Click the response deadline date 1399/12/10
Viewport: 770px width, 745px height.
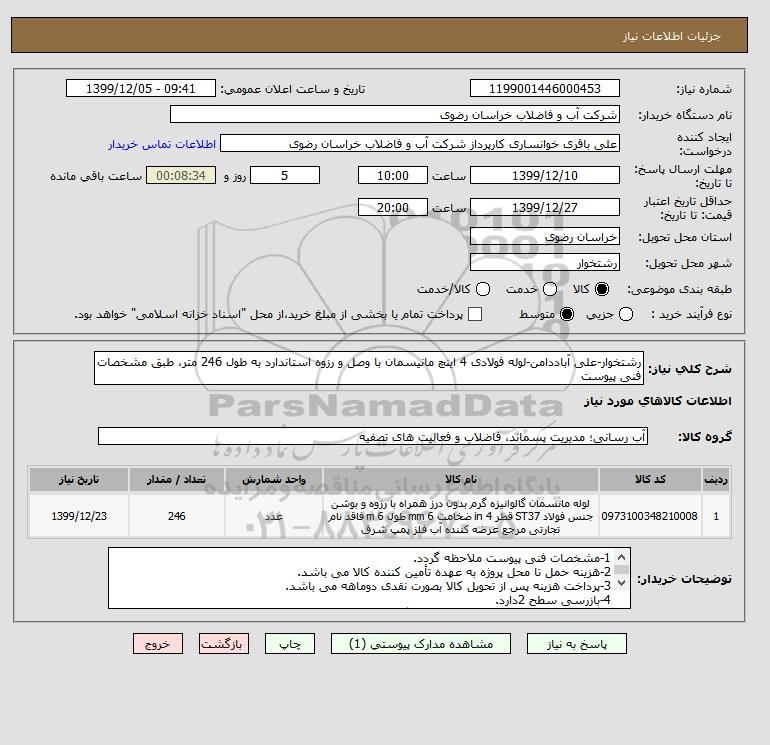click(545, 175)
